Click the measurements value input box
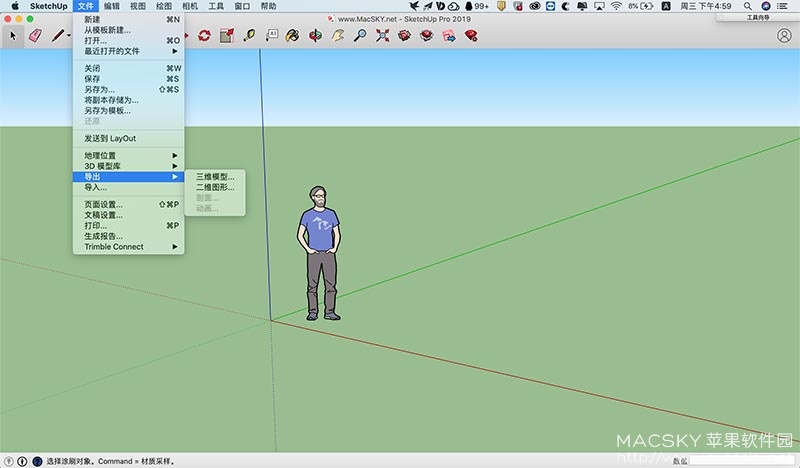The width and height of the screenshot is (800, 468). 743,461
